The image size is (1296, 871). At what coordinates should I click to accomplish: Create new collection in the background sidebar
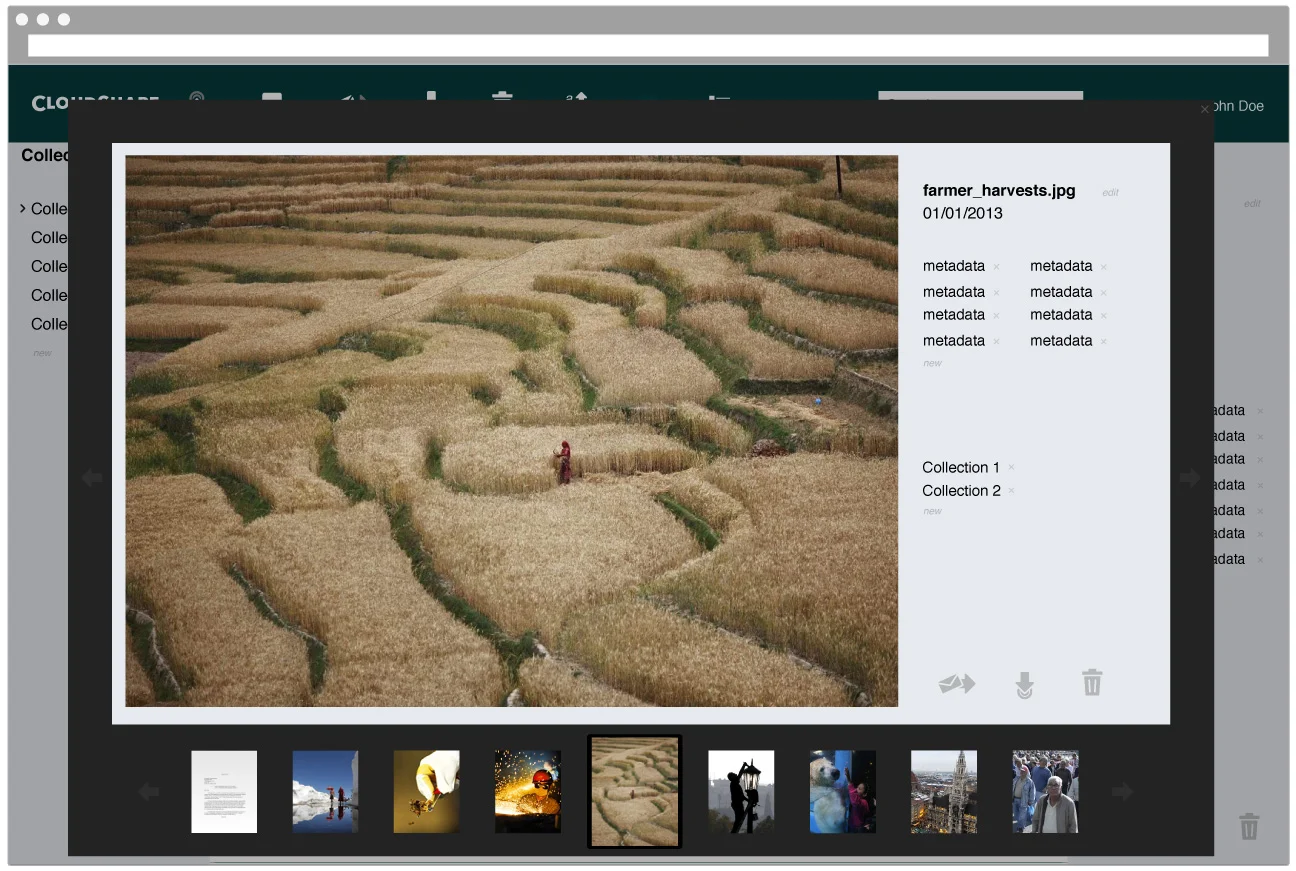point(42,353)
